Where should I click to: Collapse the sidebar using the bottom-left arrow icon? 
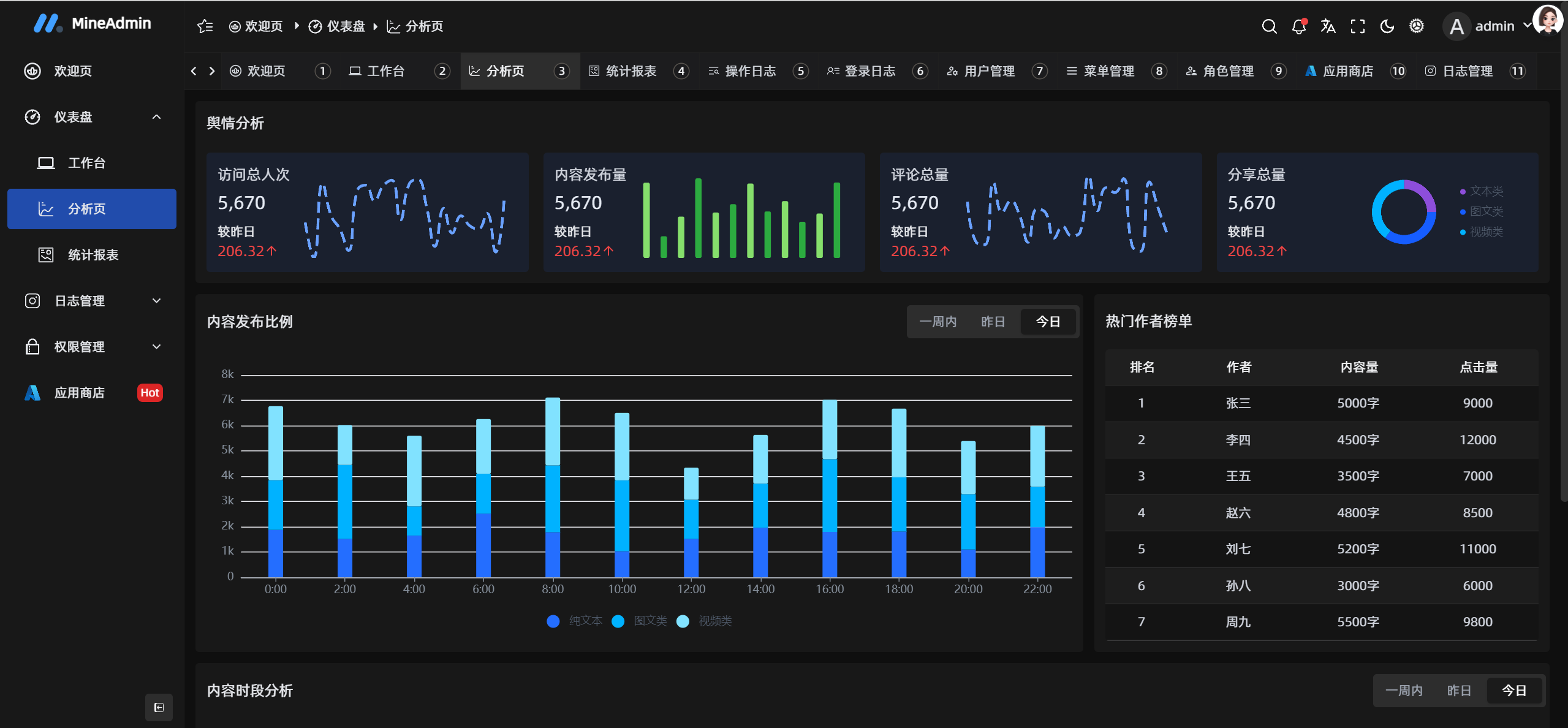(x=158, y=707)
